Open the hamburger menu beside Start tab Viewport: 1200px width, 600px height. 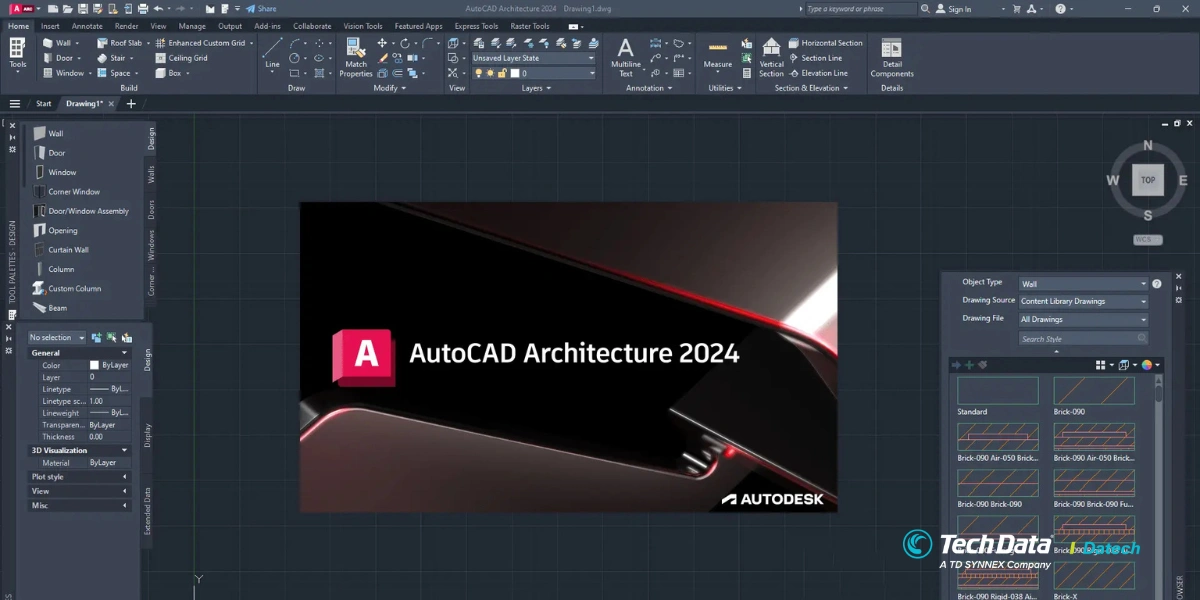pyautogui.click(x=15, y=104)
